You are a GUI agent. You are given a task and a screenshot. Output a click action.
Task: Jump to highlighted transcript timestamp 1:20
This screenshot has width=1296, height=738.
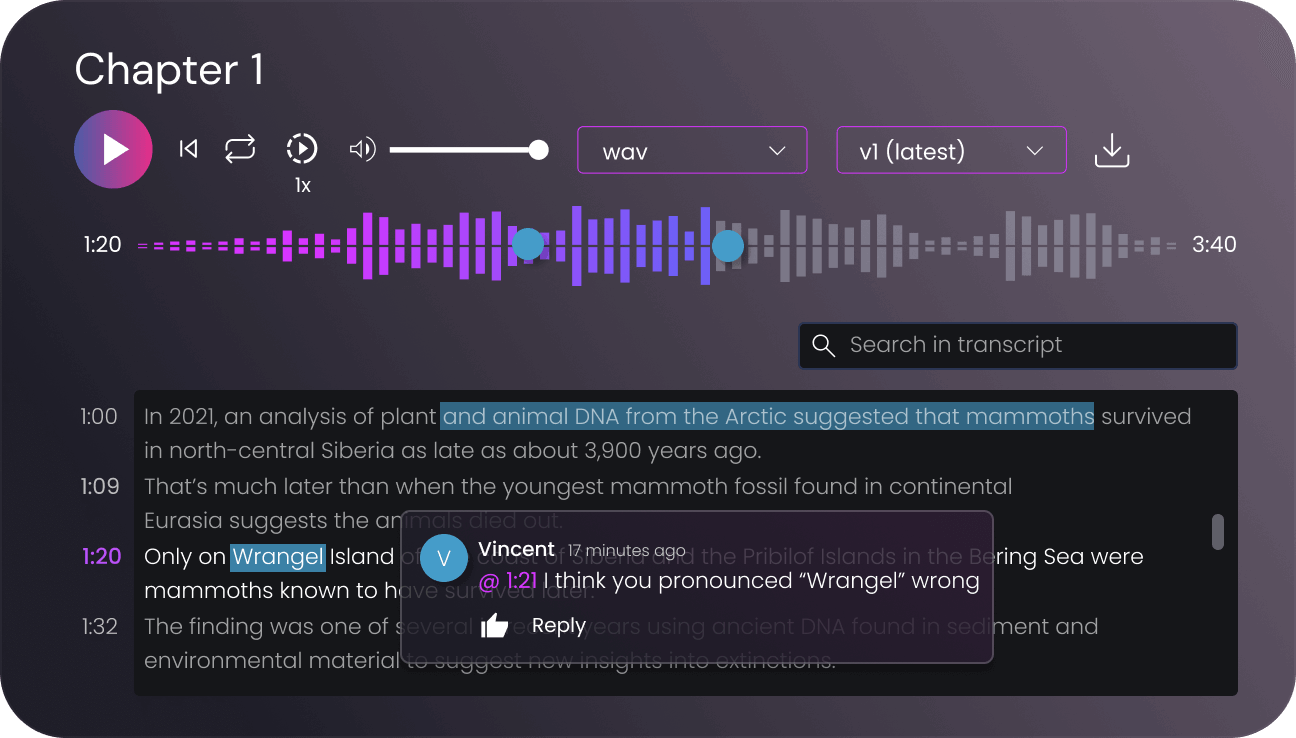101,556
